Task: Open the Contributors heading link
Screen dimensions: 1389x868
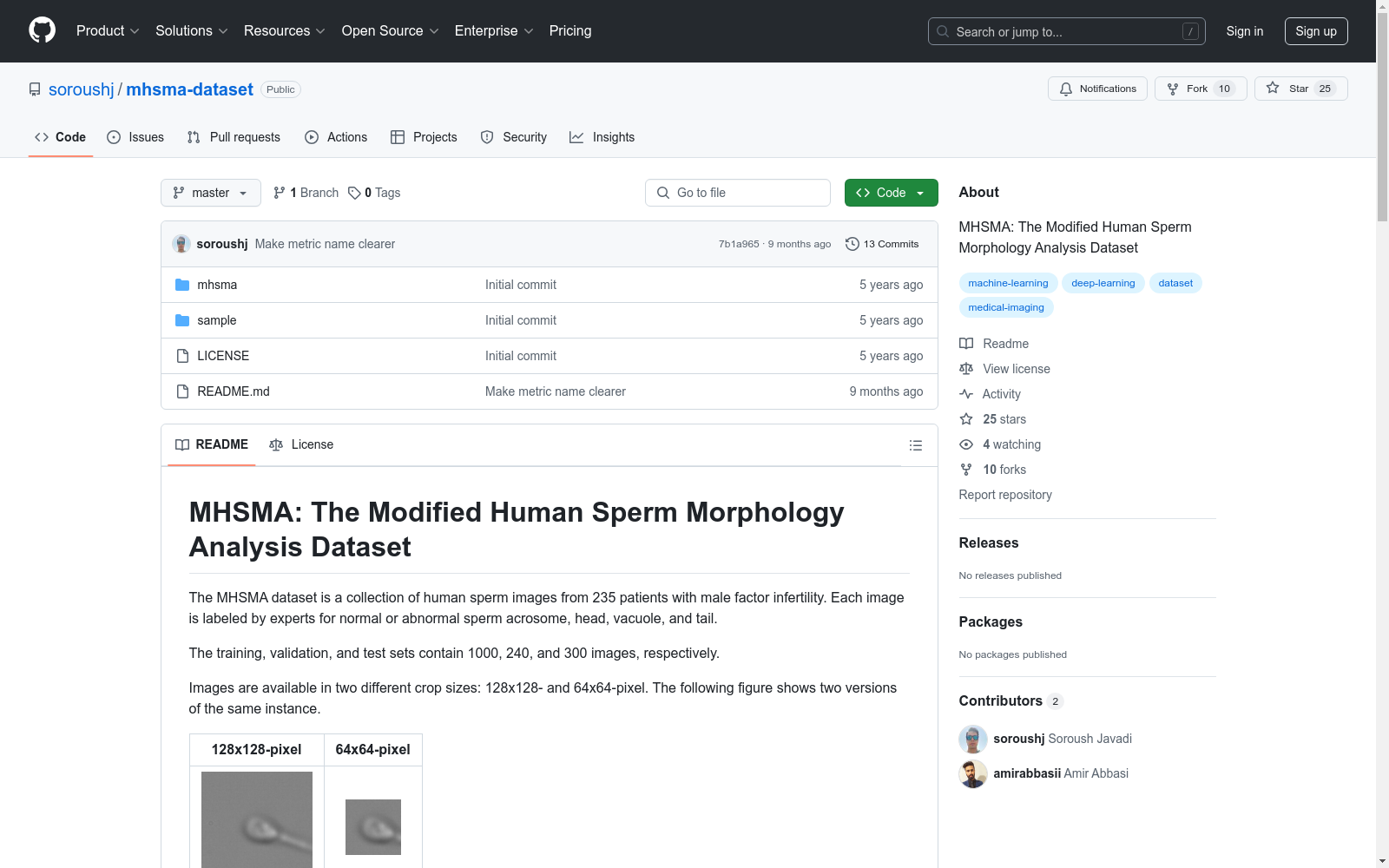Action: pos(1011,701)
